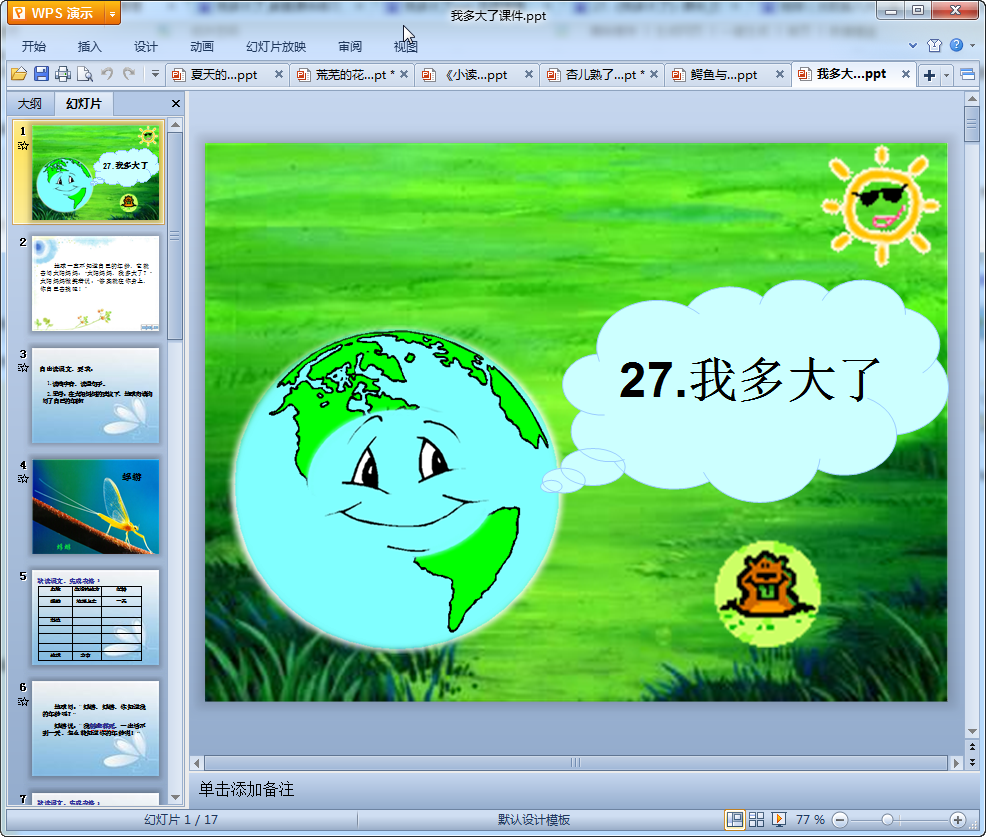Image resolution: width=986 pixels, height=837 pixels.
Task: Switch to slide sorter view in status bar
Action: [x=757, y=819]
